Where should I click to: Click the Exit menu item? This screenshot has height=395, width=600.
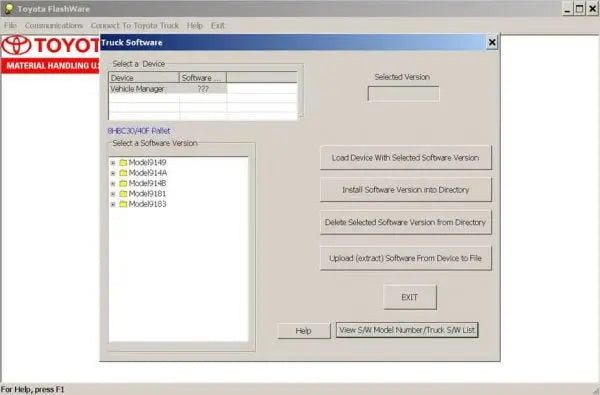tap(217, 26)
